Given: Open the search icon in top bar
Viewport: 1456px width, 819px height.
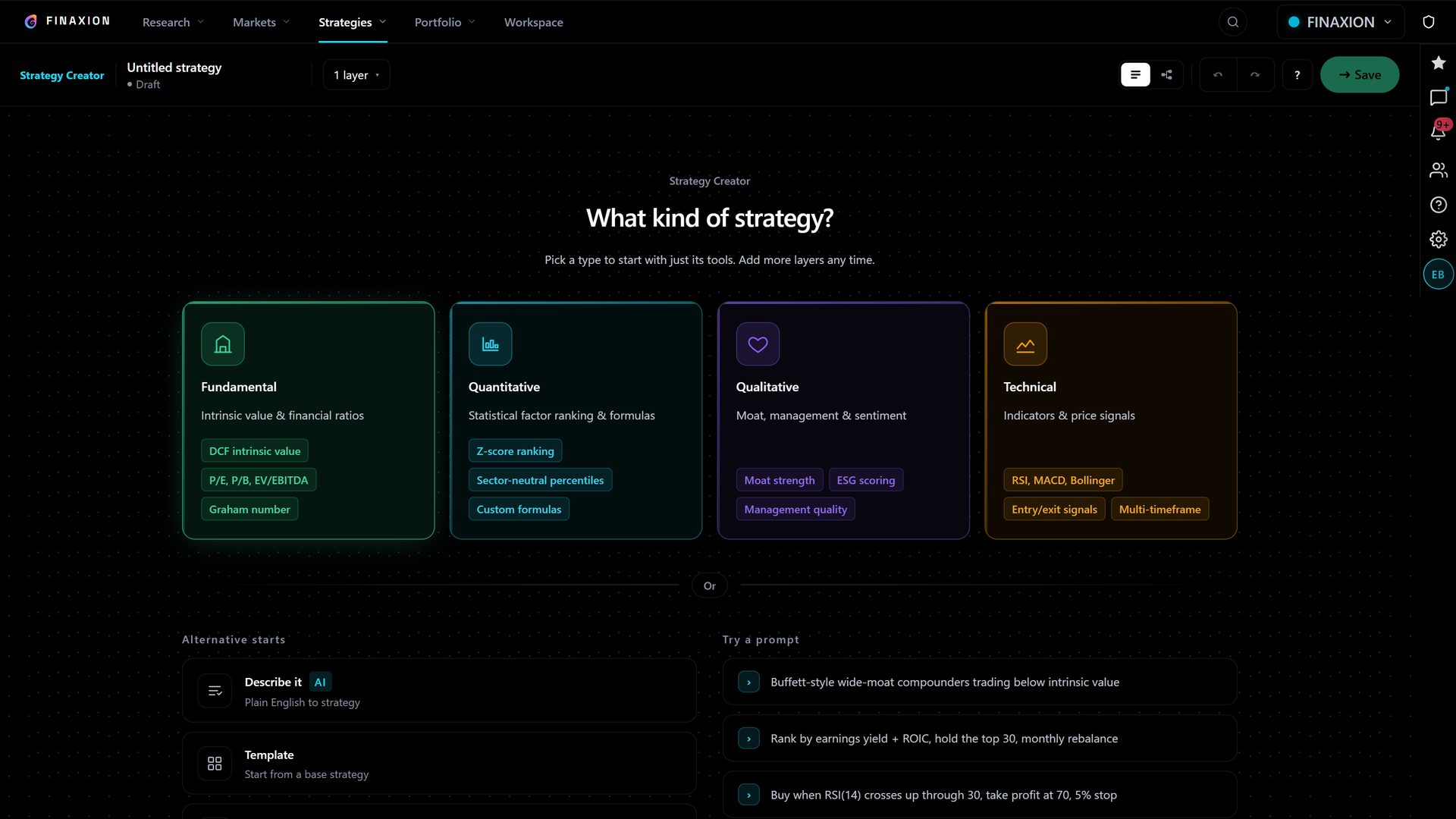Looking at the screenshot, I should pos(1233,22).
